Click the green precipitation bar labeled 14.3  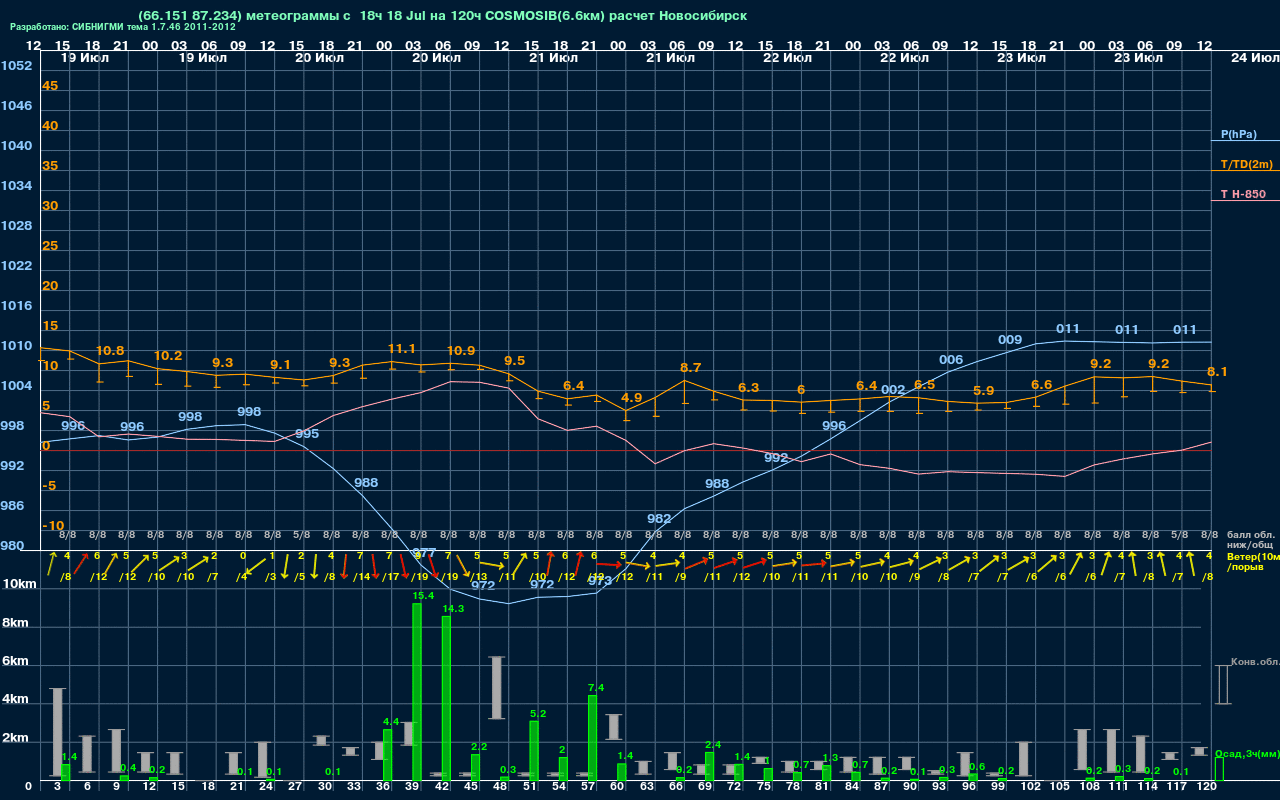tap(446, 698)
